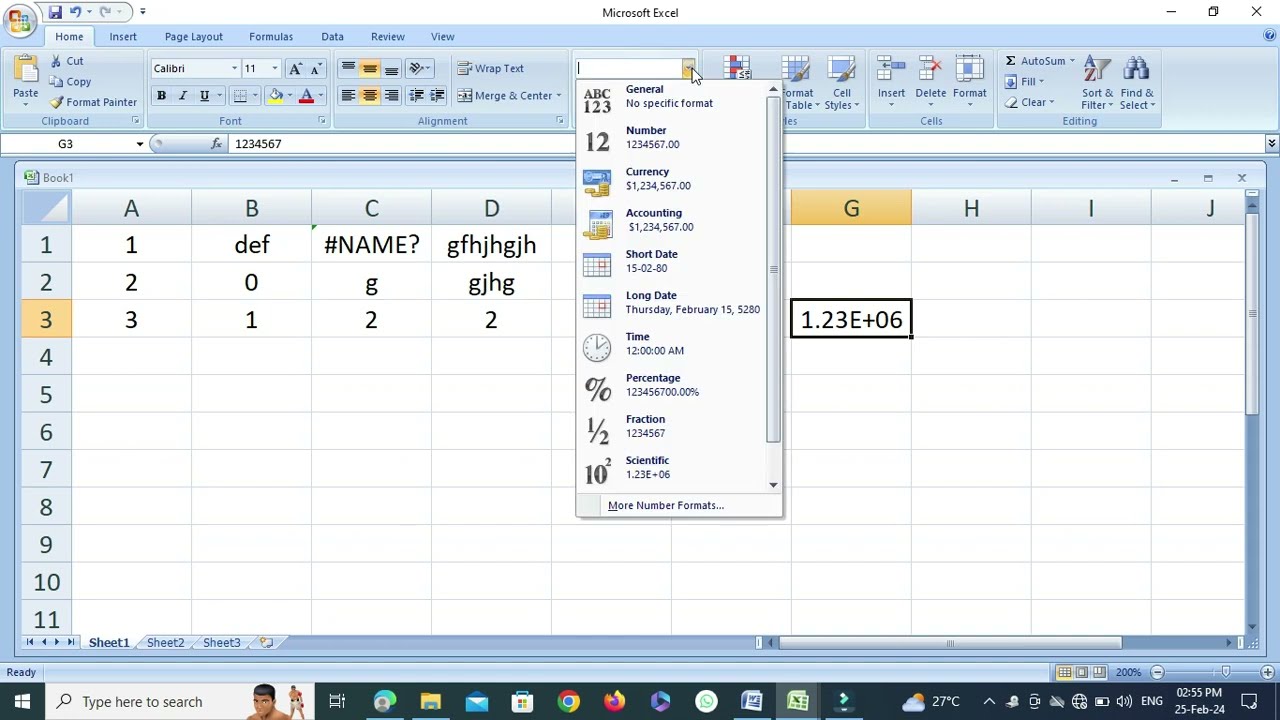Open Find & Select
The width and height of the screenshot is (1280, 720).
1137,82
